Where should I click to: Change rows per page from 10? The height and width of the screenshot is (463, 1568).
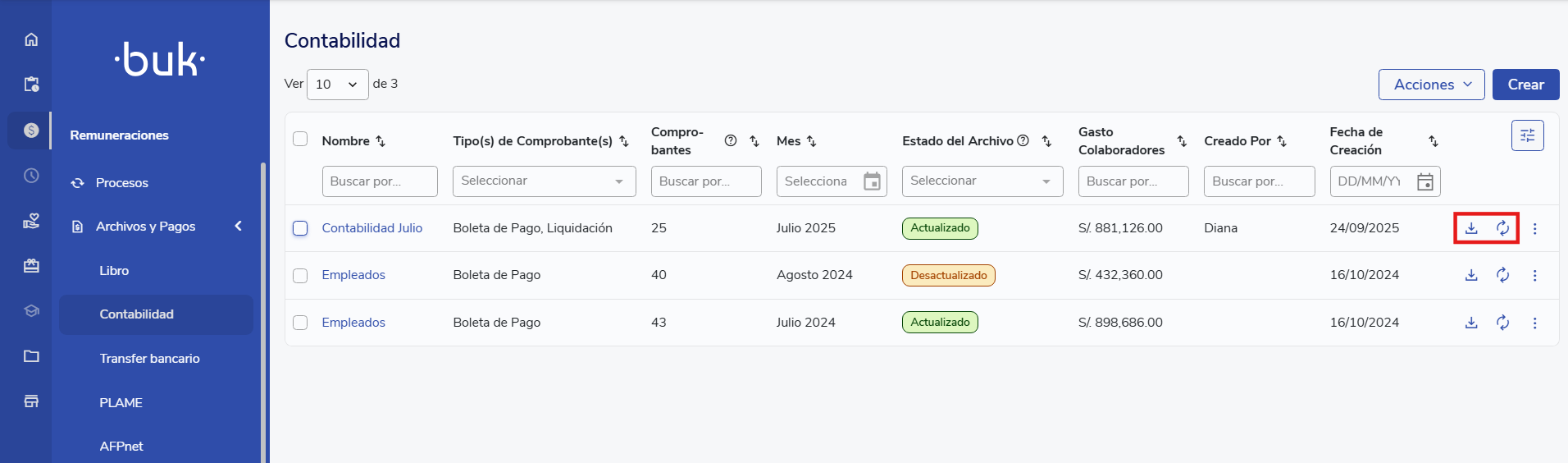click(337, 85)
